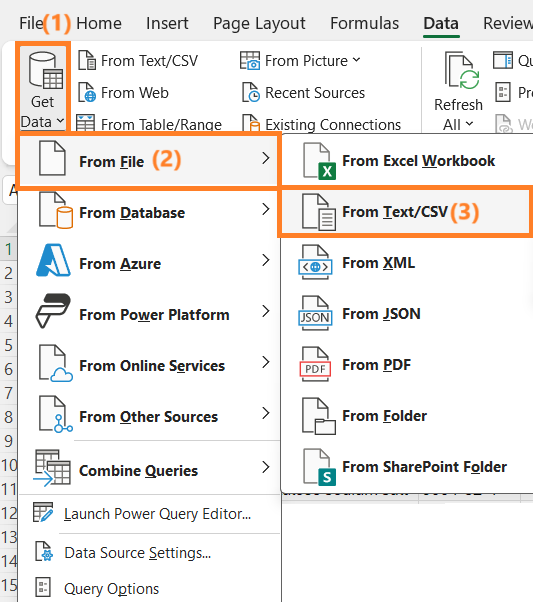The height and width of the screenshot is (602, 533).
Task: Click the From PDF icon
Action: pos(315,364)
